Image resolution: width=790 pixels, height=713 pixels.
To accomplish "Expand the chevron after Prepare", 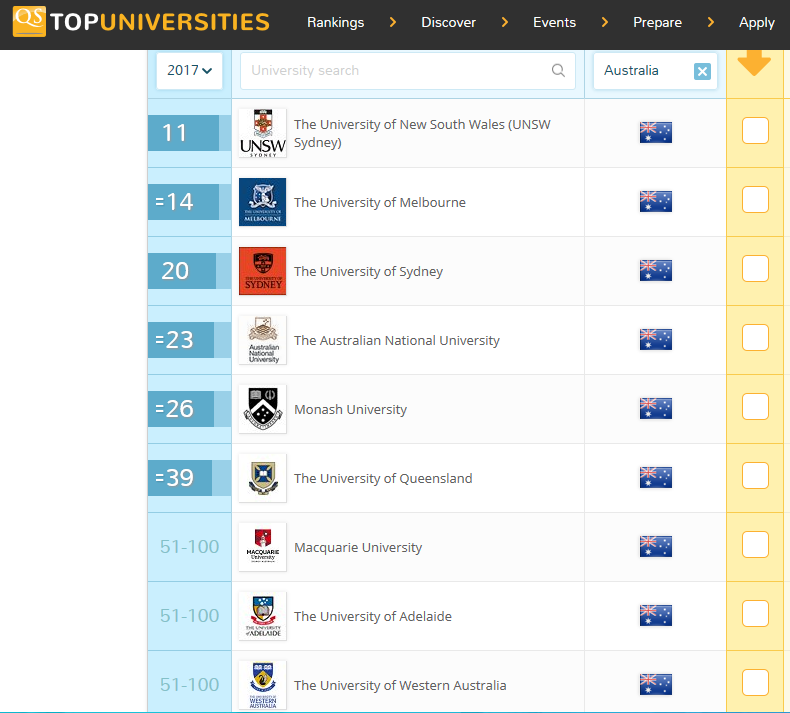I will pyautogui.click(x=710, y=22).
